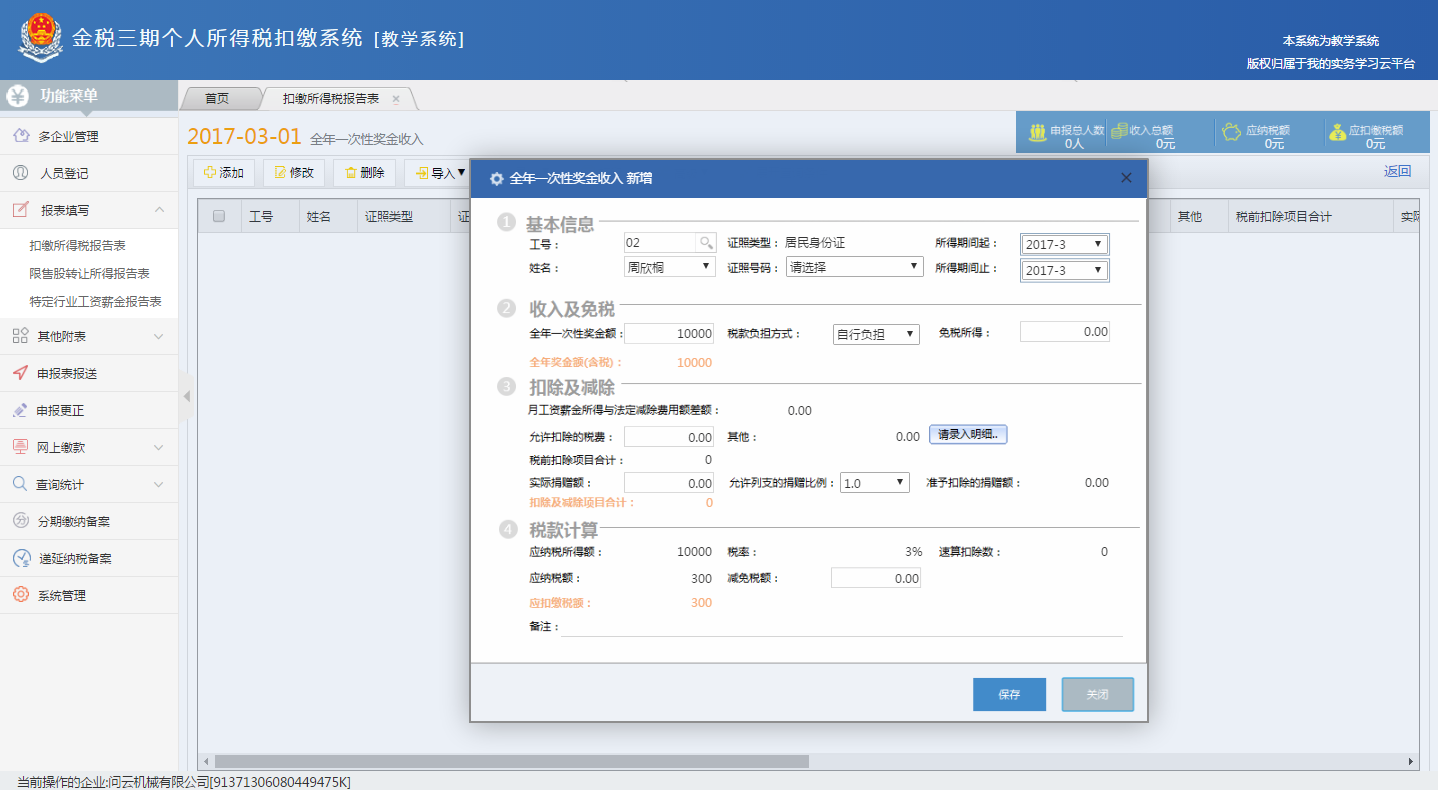
Task: Select the 扣缴所得税报告表 tab
Action: (x=331, y=99)
